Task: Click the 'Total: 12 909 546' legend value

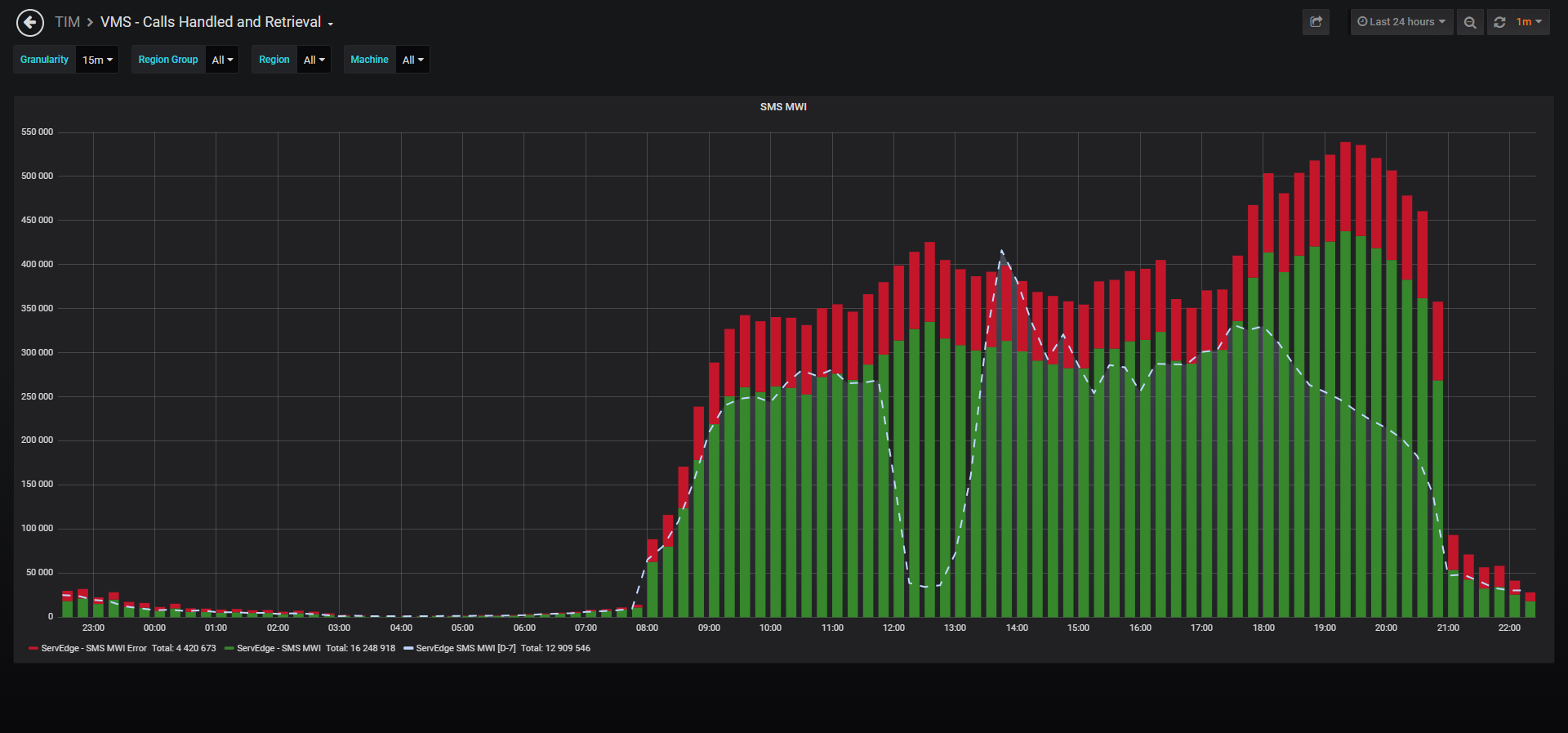Action: point(555,648)
